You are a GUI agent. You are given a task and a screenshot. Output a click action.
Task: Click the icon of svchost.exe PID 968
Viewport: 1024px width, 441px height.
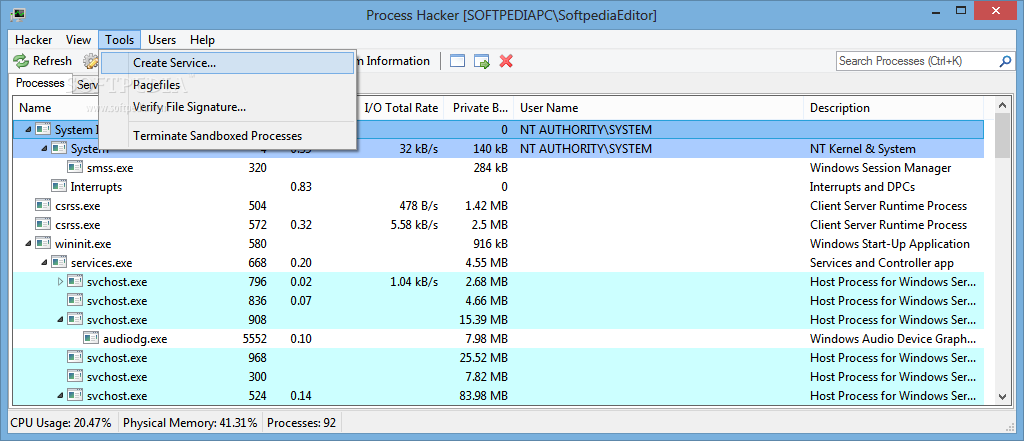[76, 357]
